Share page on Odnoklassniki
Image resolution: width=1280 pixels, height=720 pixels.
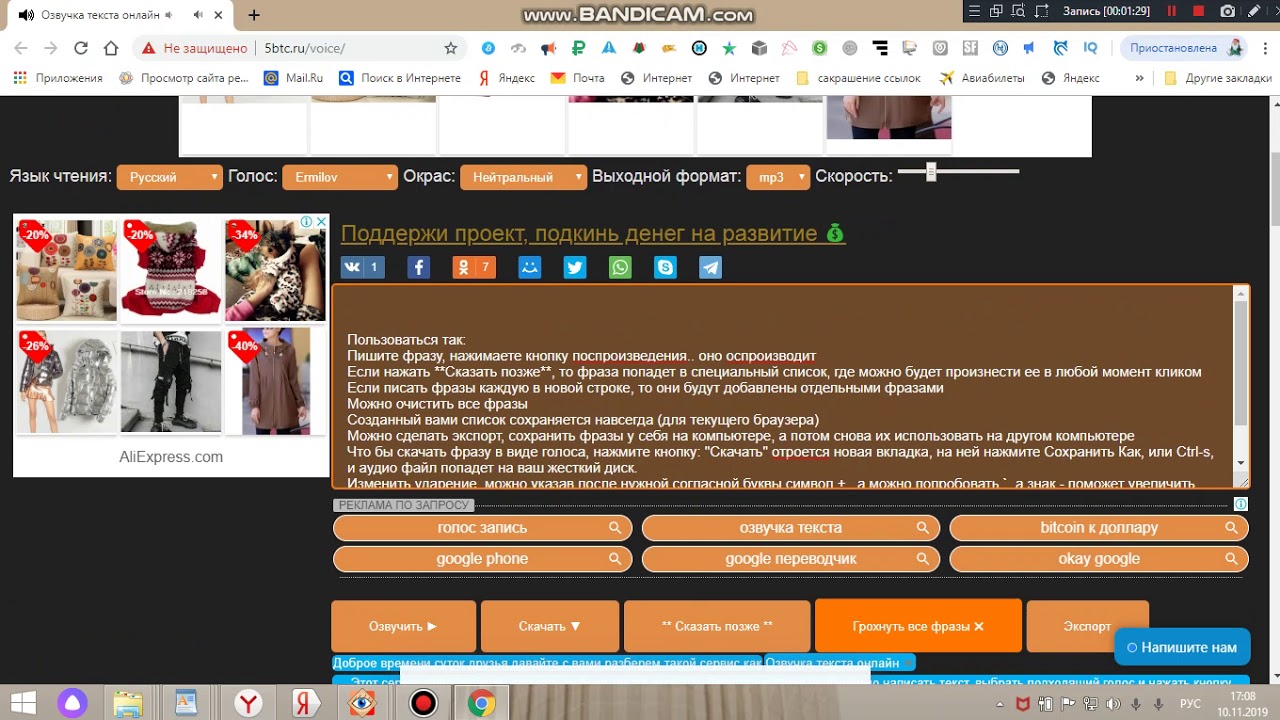click(474, 267)
